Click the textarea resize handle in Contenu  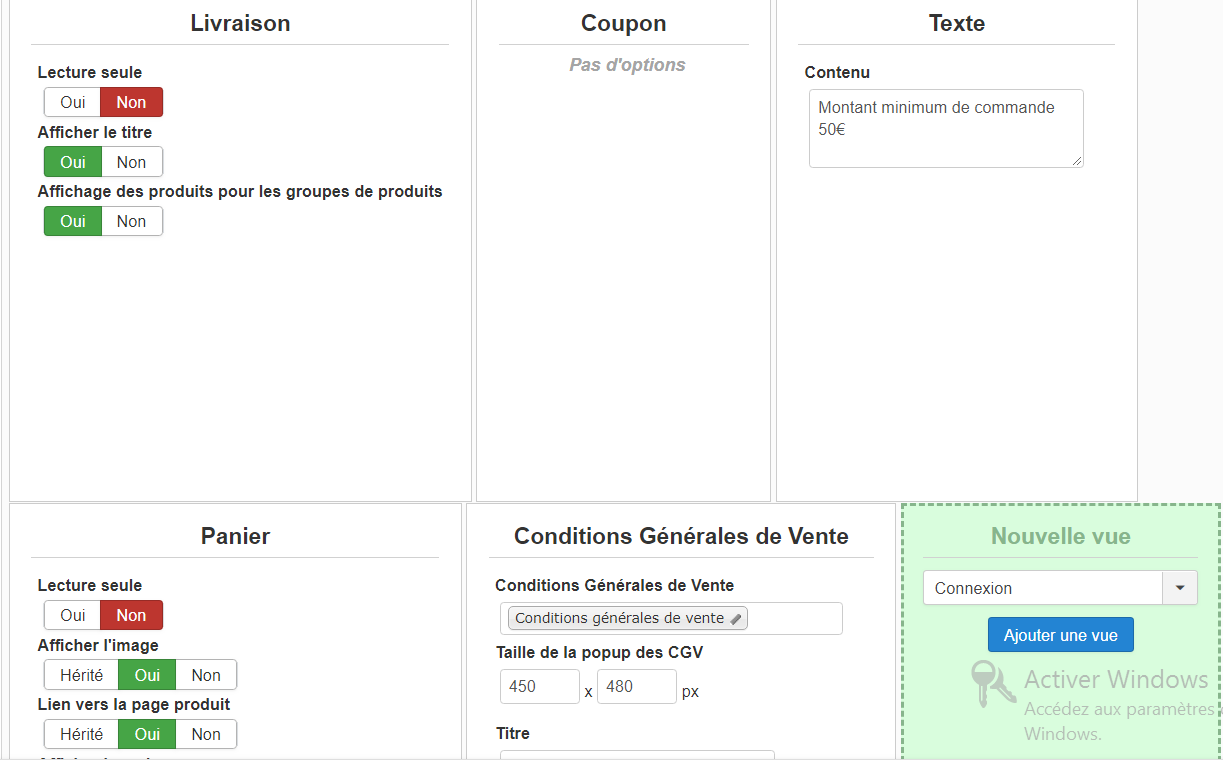click(x=1077, y=161)
